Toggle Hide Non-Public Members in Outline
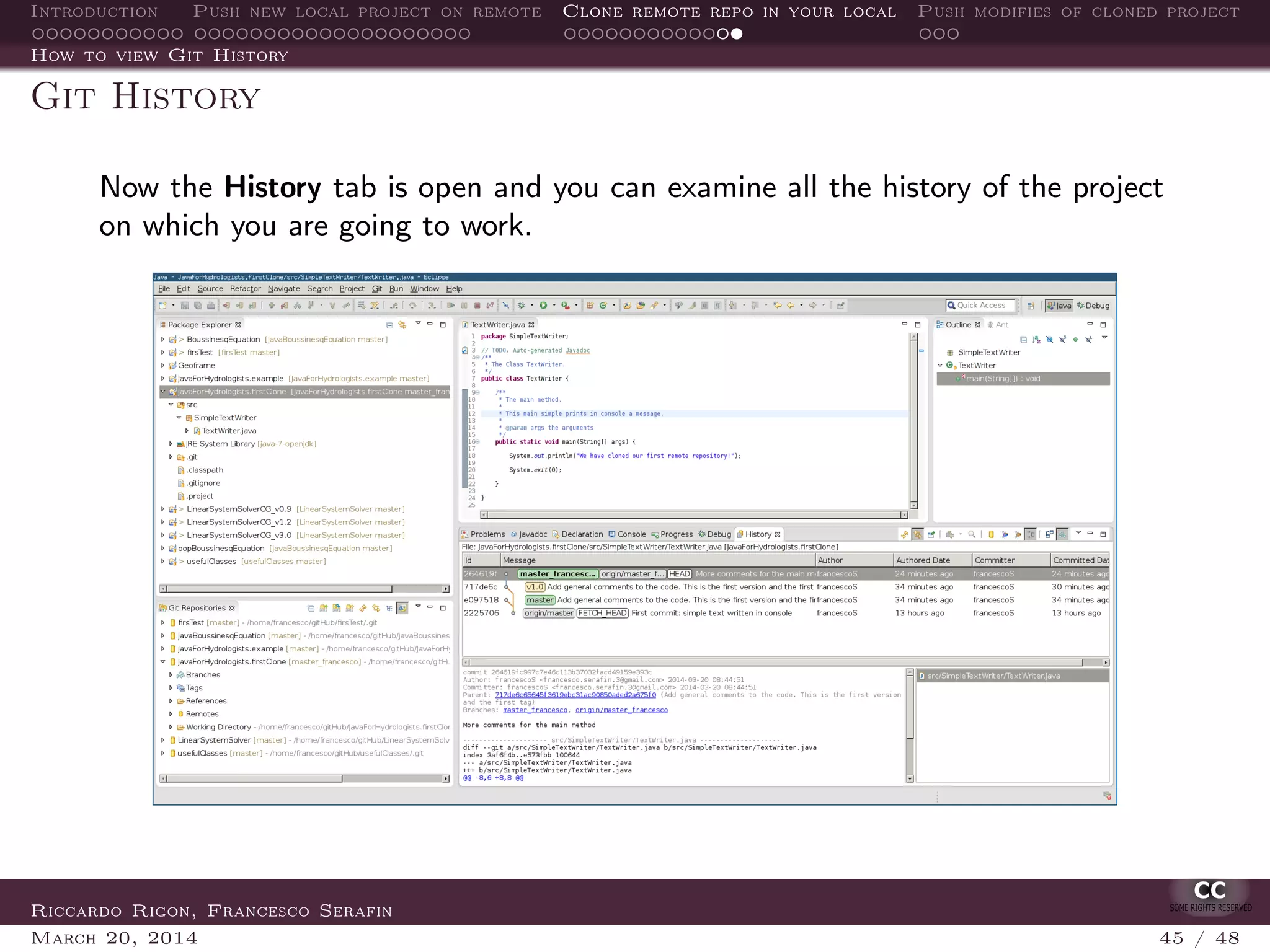 pos(1075,340)
